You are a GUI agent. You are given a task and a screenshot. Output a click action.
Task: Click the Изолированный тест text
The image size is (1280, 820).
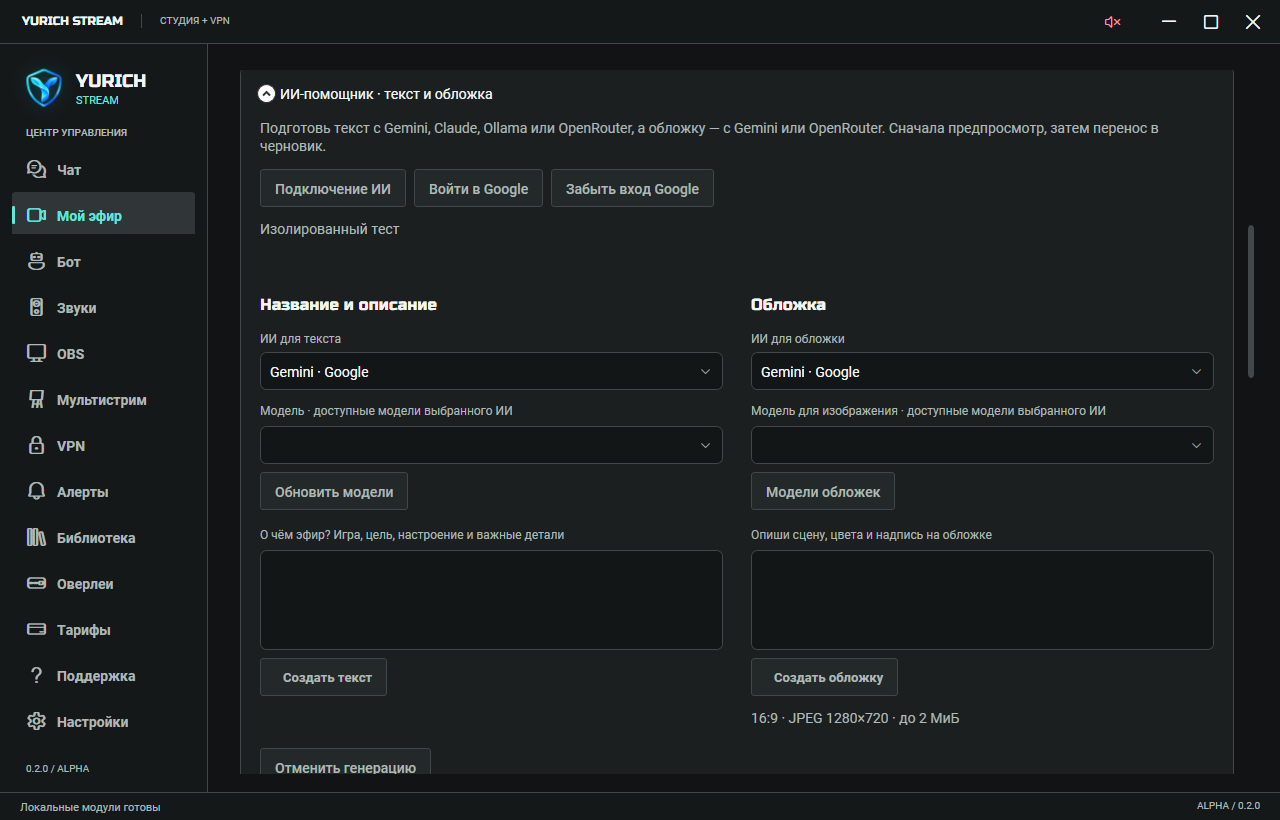329,229
